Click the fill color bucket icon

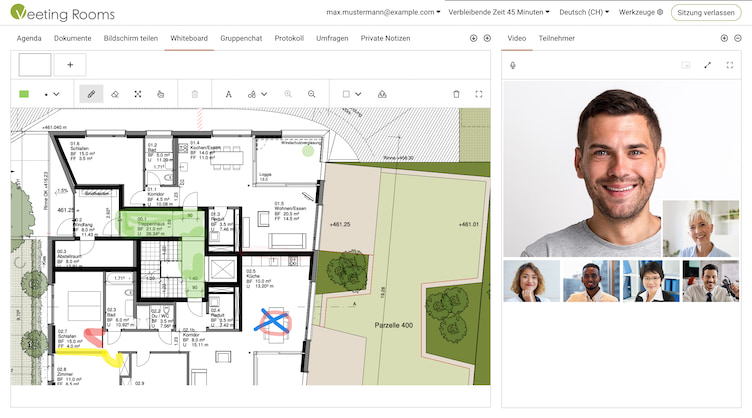tap(382, 94)
